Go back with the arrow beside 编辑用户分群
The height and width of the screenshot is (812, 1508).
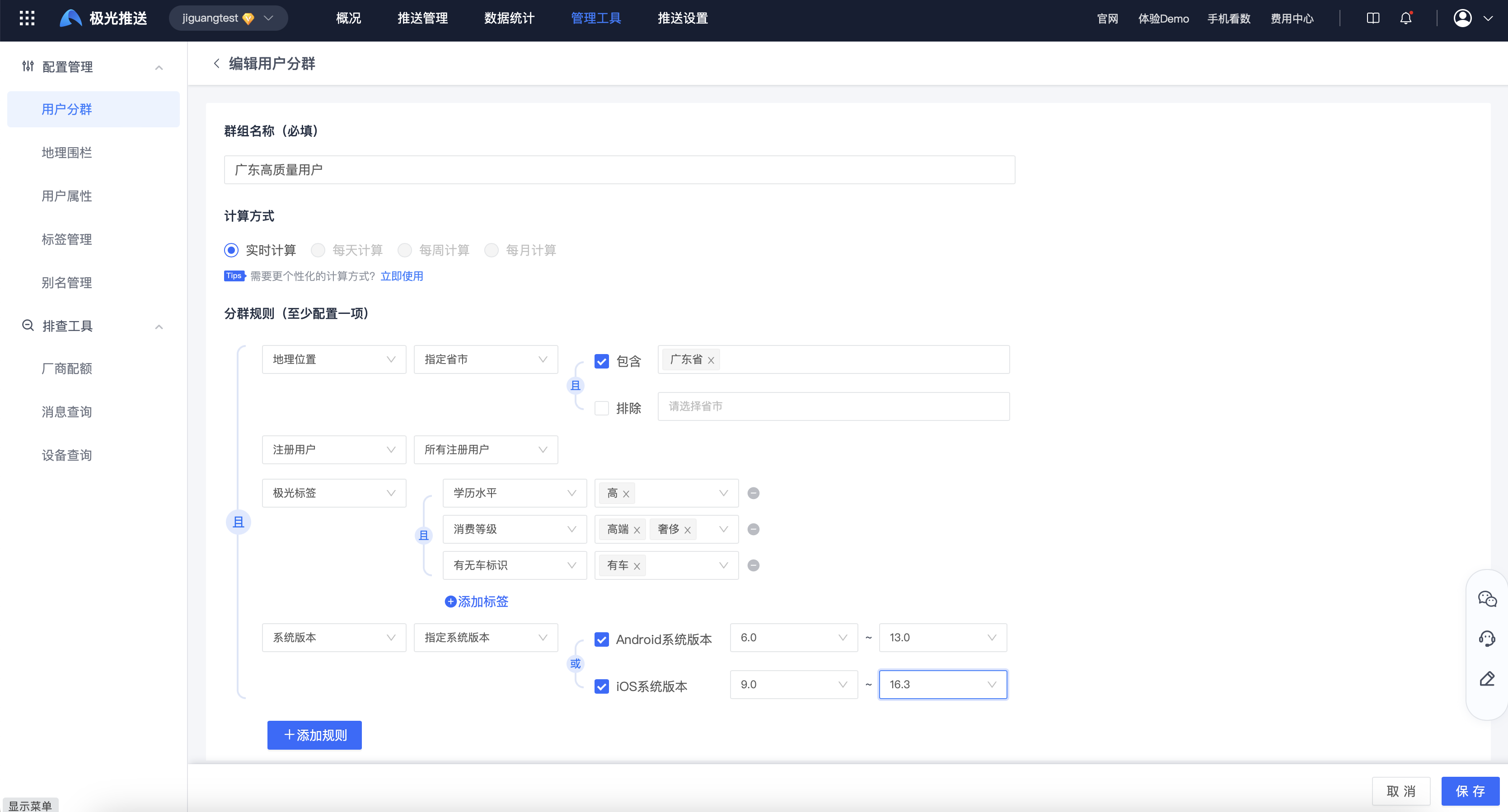tap(216, 63)
